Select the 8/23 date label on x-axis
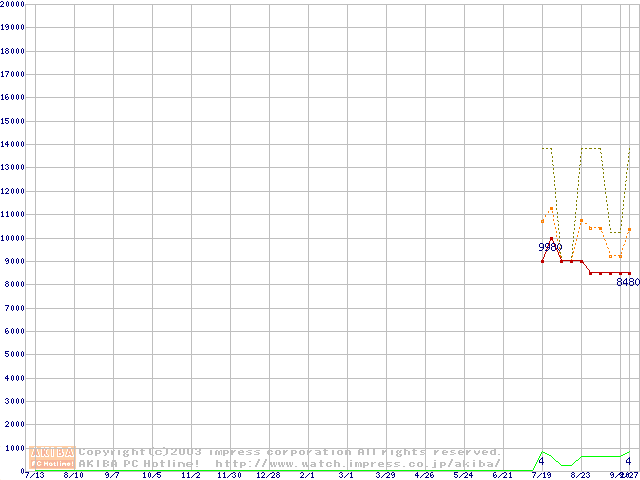 581,475
